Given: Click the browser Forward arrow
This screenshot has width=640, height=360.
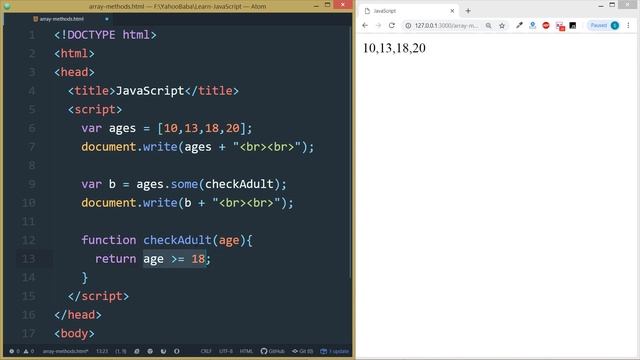Looking at the screenshot, I should point(378,25).
